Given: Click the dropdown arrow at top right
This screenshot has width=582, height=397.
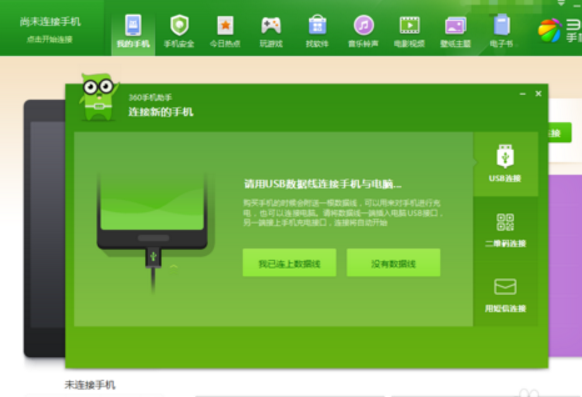Looking at the screenshot, I should (561, 3).
